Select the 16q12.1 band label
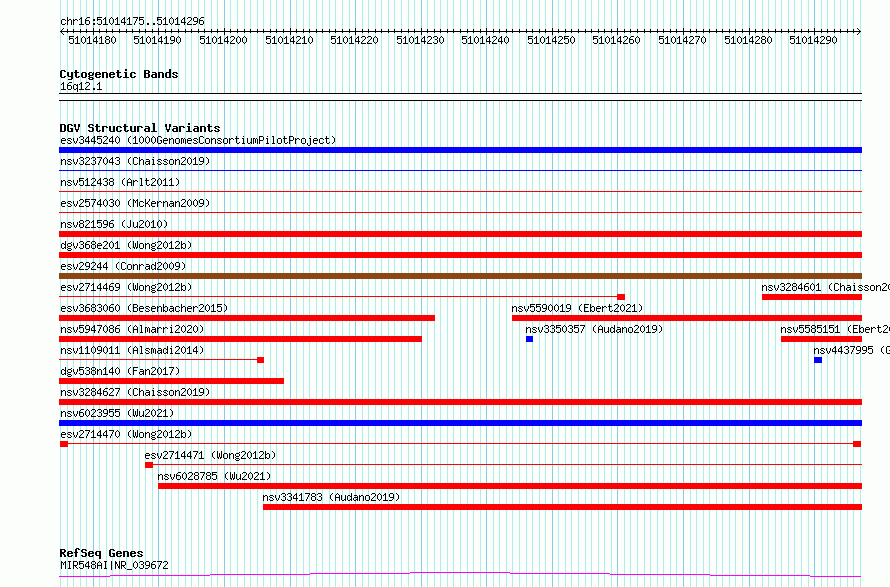Screen dimensions: 890x587 [81, 86]
